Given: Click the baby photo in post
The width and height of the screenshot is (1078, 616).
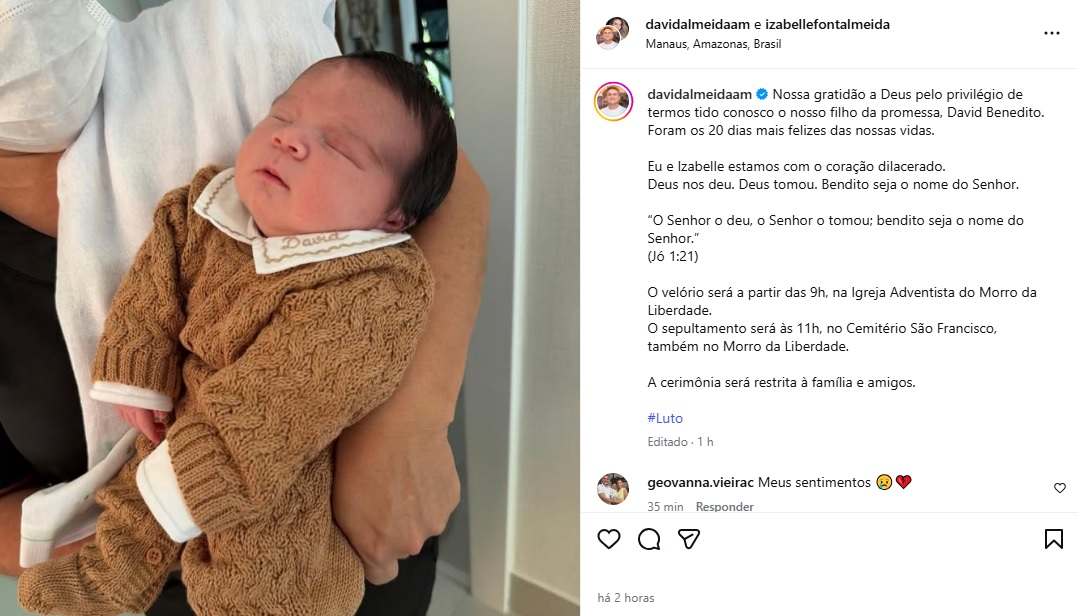Looking at the screenshot, I should pyautogui.click(x=289, y=308).
